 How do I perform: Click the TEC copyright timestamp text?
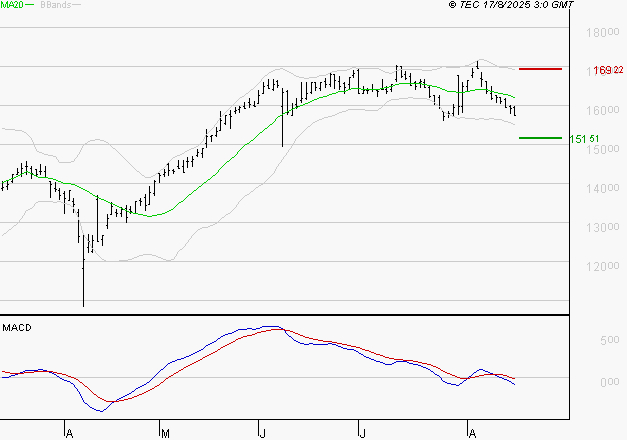tap(511, 4)
